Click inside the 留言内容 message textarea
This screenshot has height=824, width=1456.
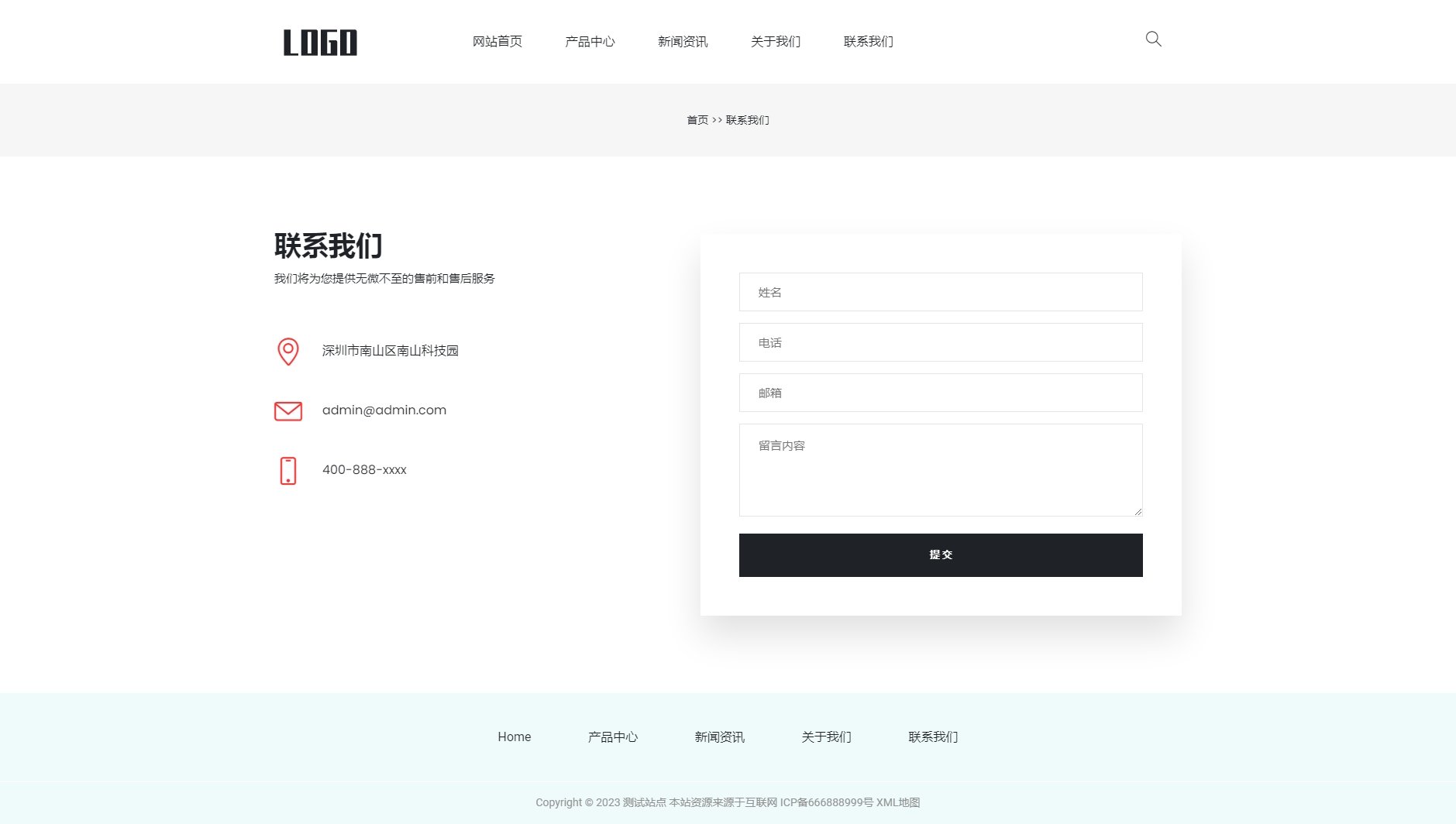click(x=941, y=470)
